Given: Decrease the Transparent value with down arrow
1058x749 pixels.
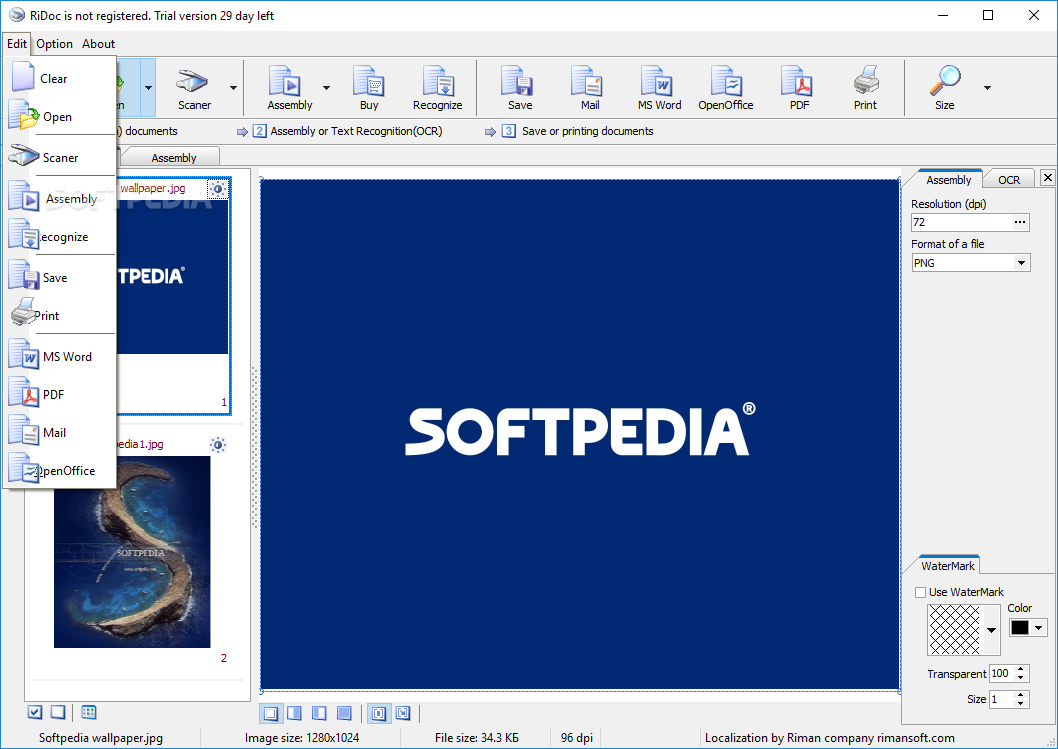Looking at the screenshot, I should pyautogui.click(x=1021, y=677).
